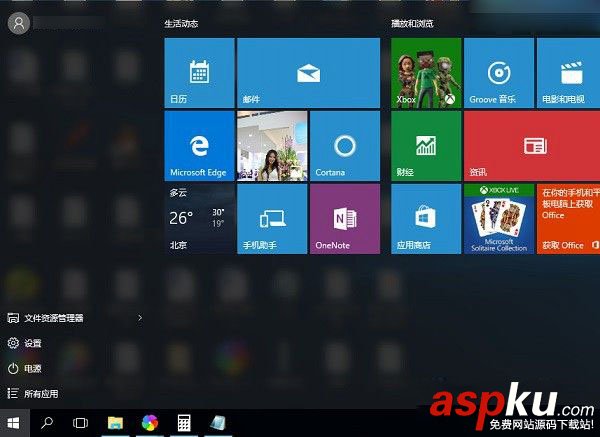This screenshot has width=600, height=437.
Task: Open the 北京 weather tile
Action: [x=199, y=219]
